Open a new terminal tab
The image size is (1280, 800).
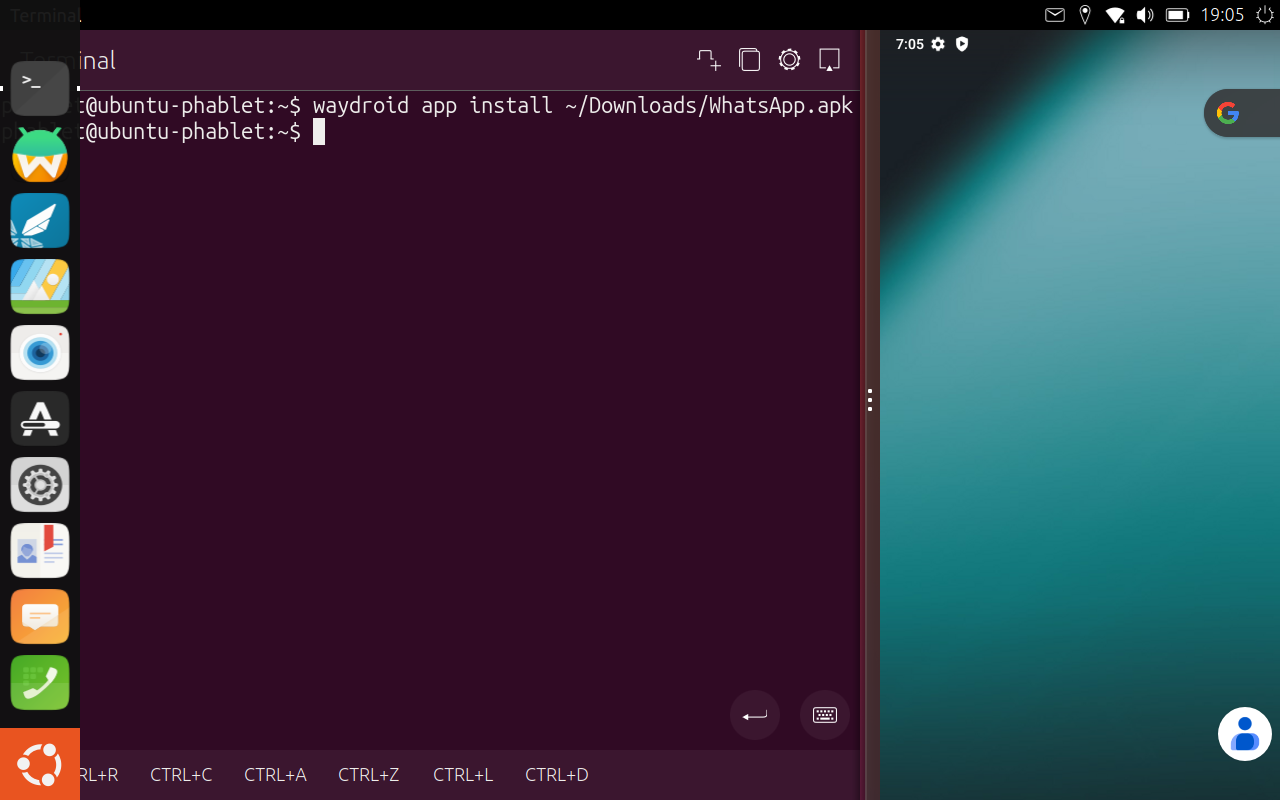pos(709,60)
